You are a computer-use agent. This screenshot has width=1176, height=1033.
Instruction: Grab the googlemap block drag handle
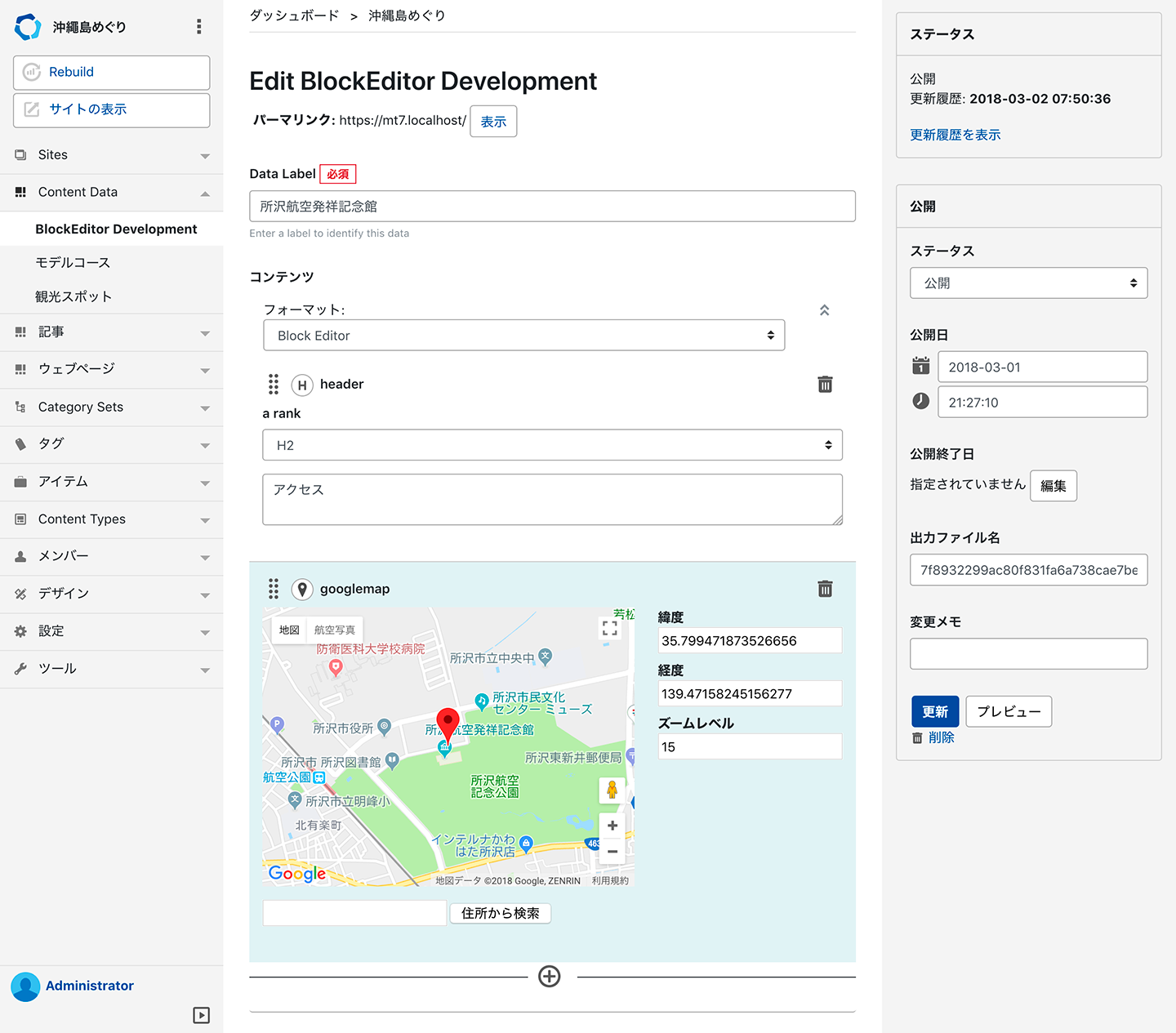click(x=274, y=589)
